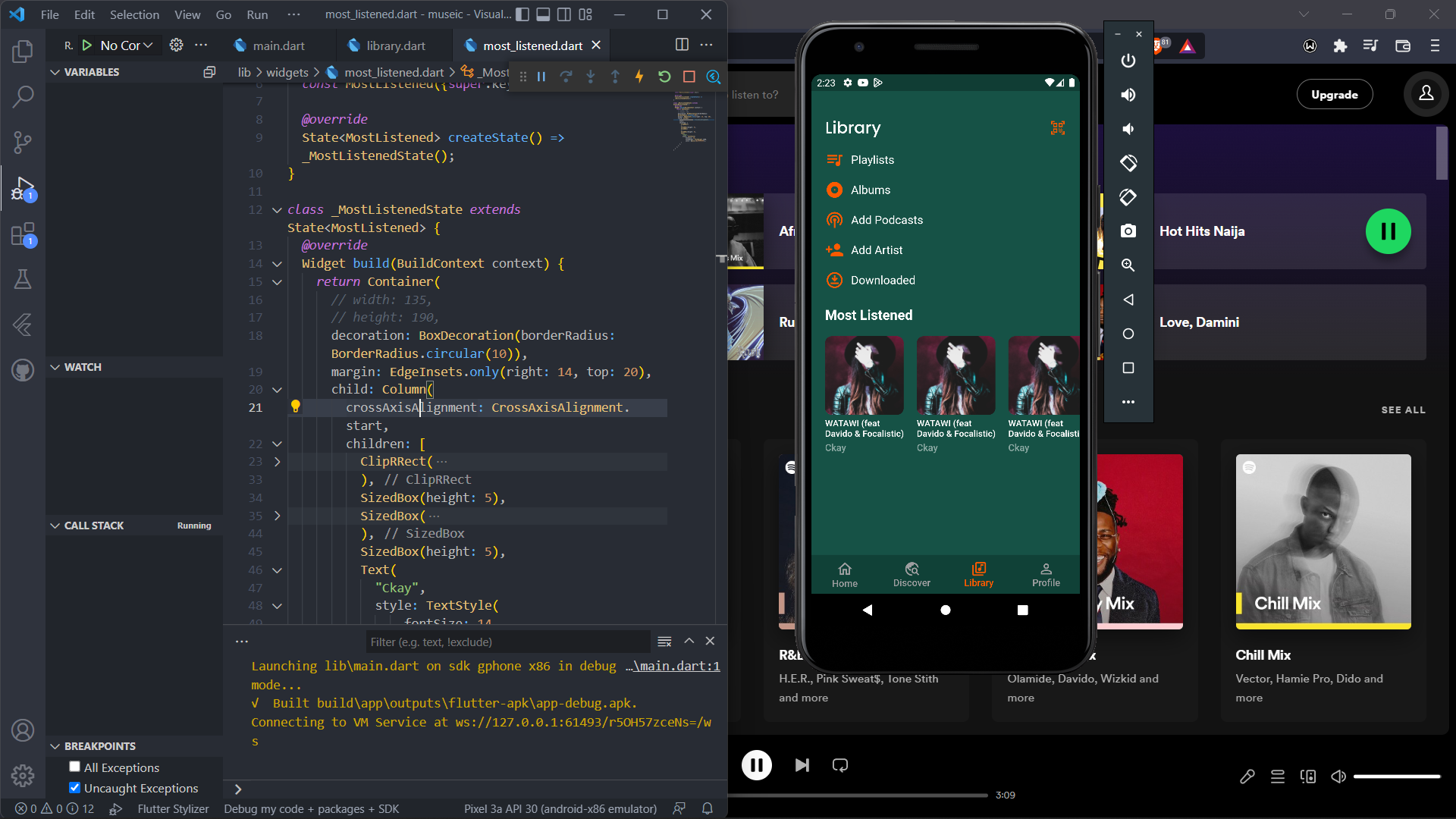Fold the _MostListenedState class at line 12
Screen dimensions: 1456x819
[x=277, y=210]
